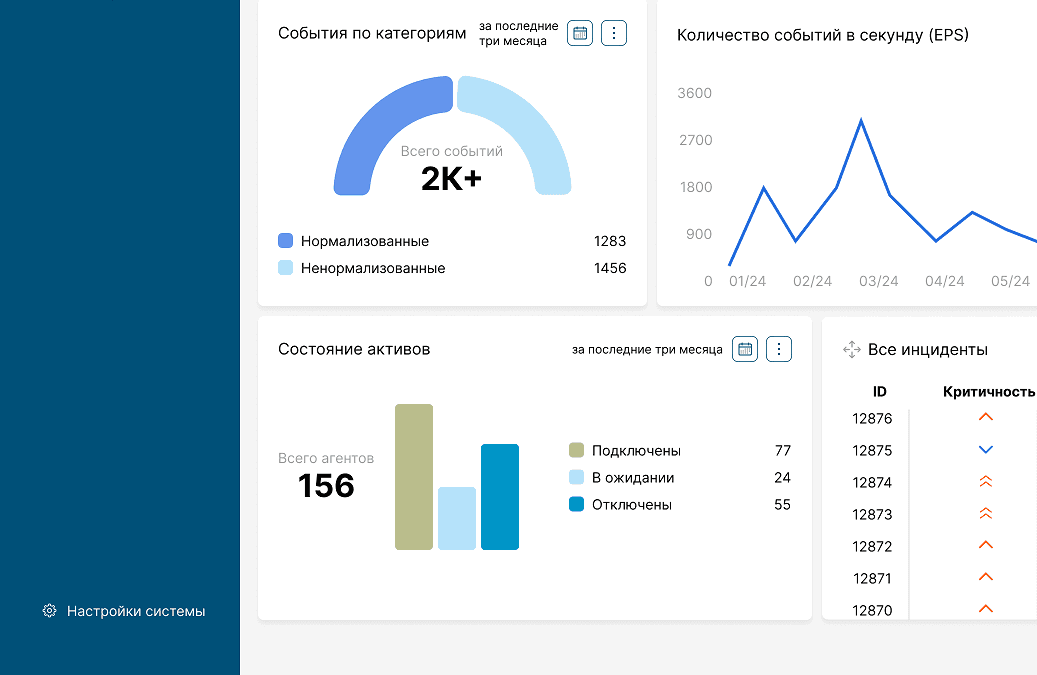Click criticality arrow icon for incident 12876
This screenshot has width=1037, height=675.
(x=985, y=417)
